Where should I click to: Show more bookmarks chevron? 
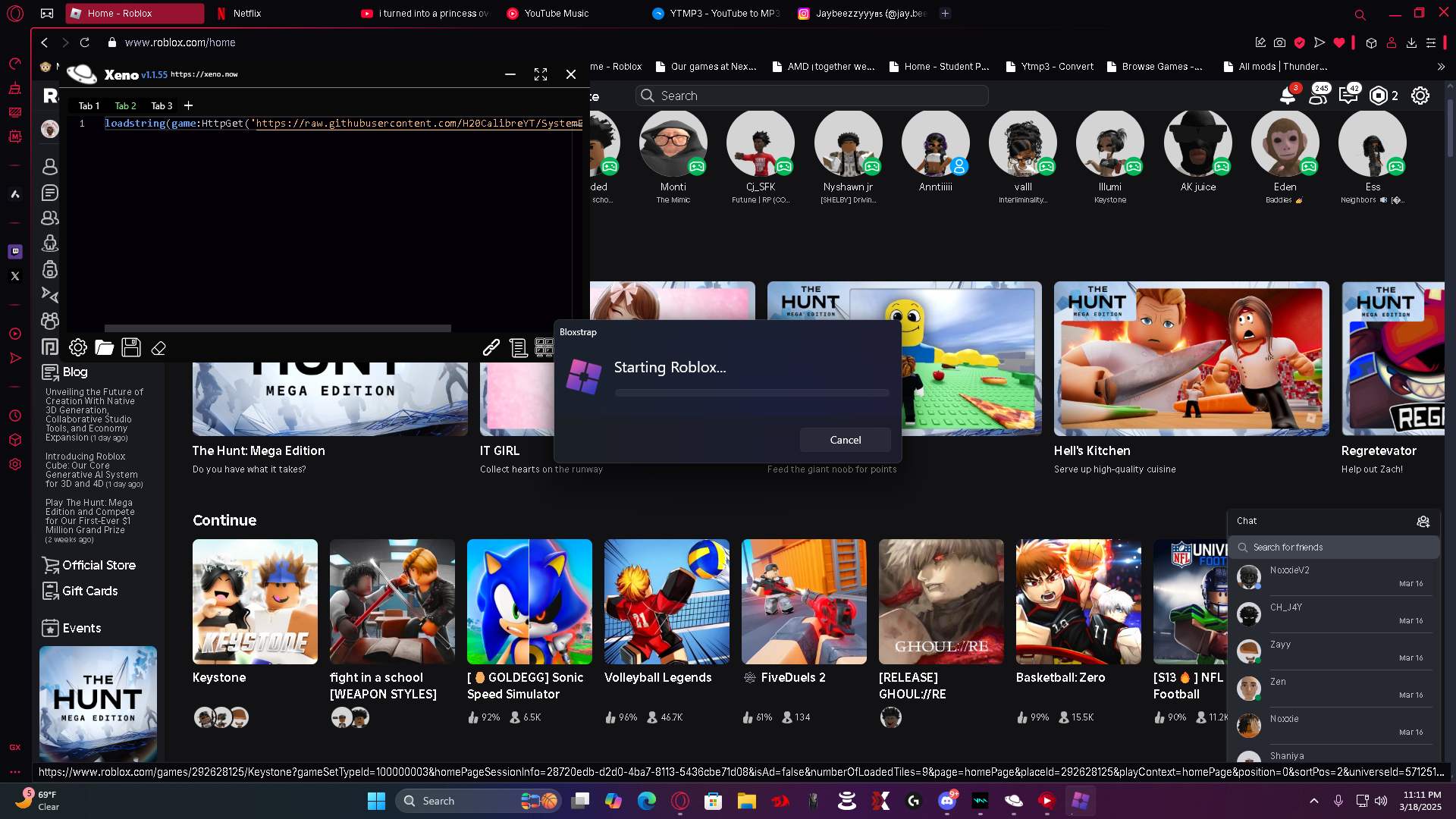[x=1441, y=67]
